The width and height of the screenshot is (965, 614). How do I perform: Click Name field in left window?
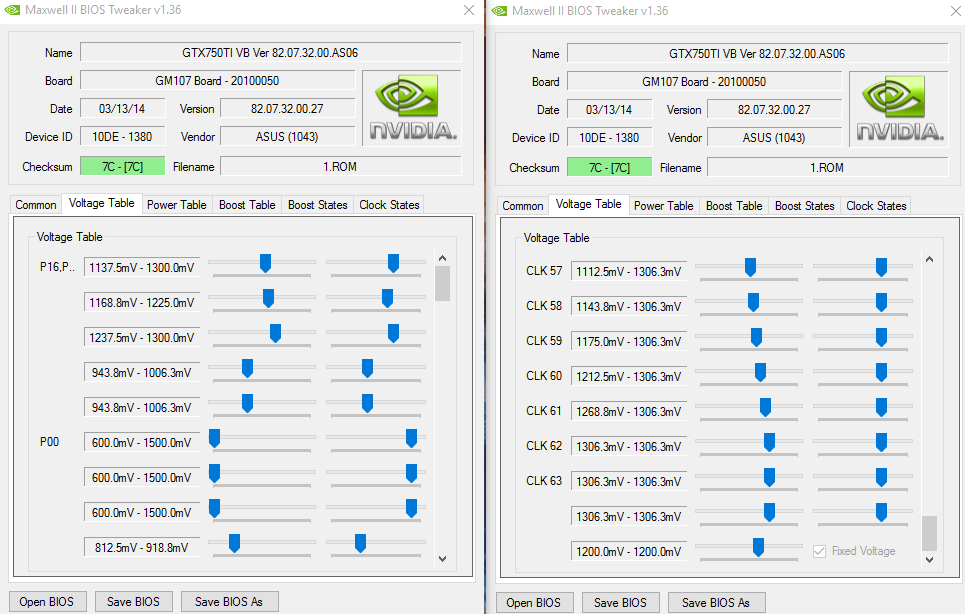(x=271, y=53)
